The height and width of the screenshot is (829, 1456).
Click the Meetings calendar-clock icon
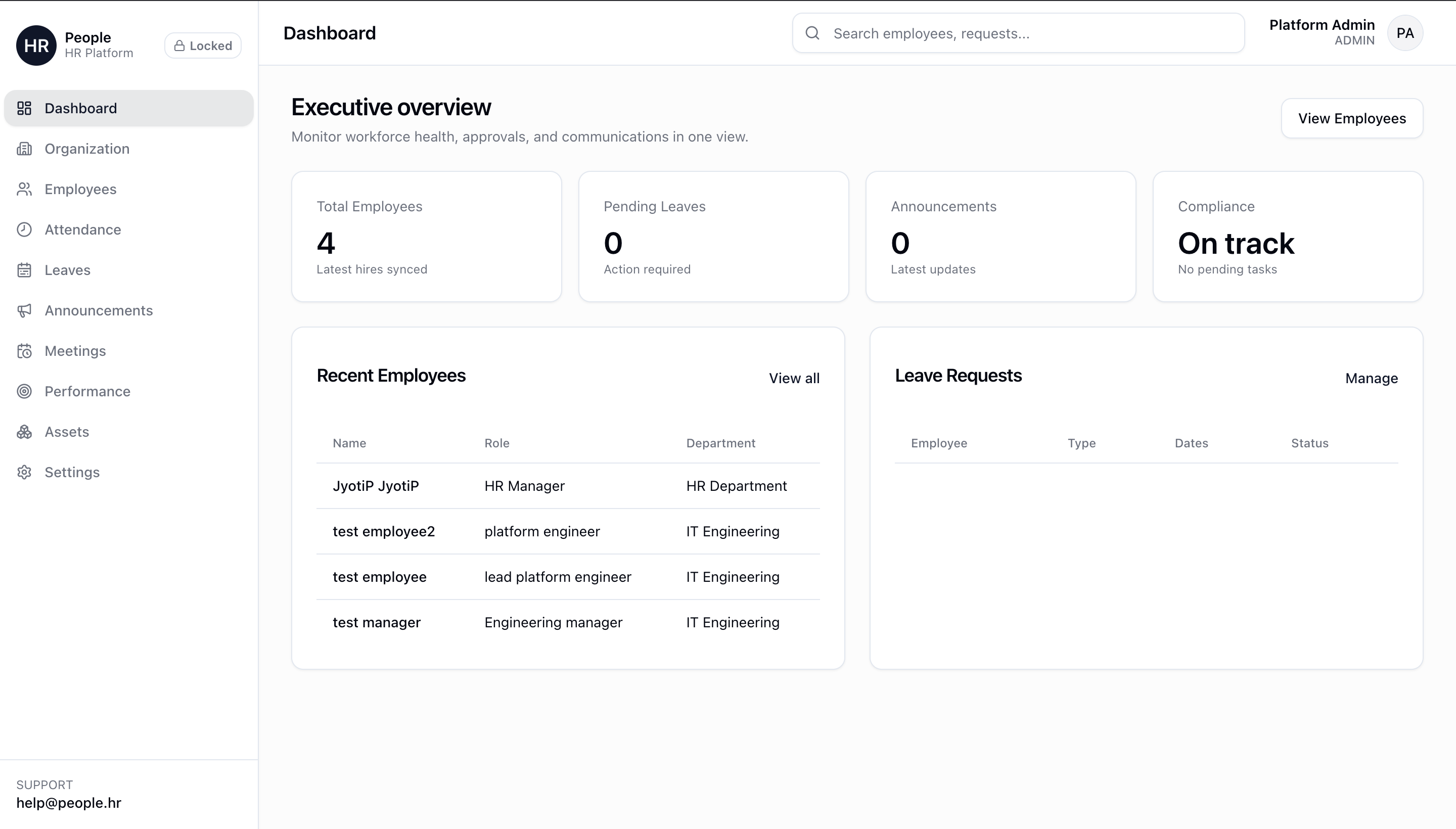24,351
